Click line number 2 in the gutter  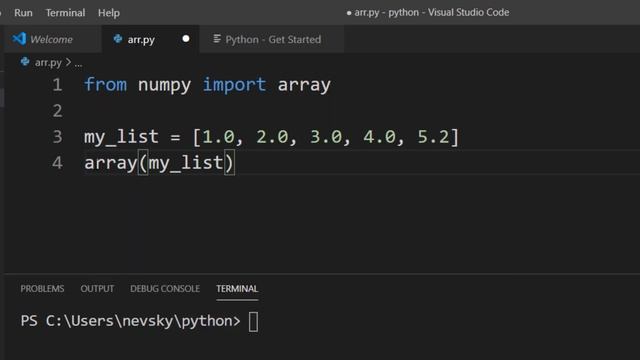[x=57, y=111]
